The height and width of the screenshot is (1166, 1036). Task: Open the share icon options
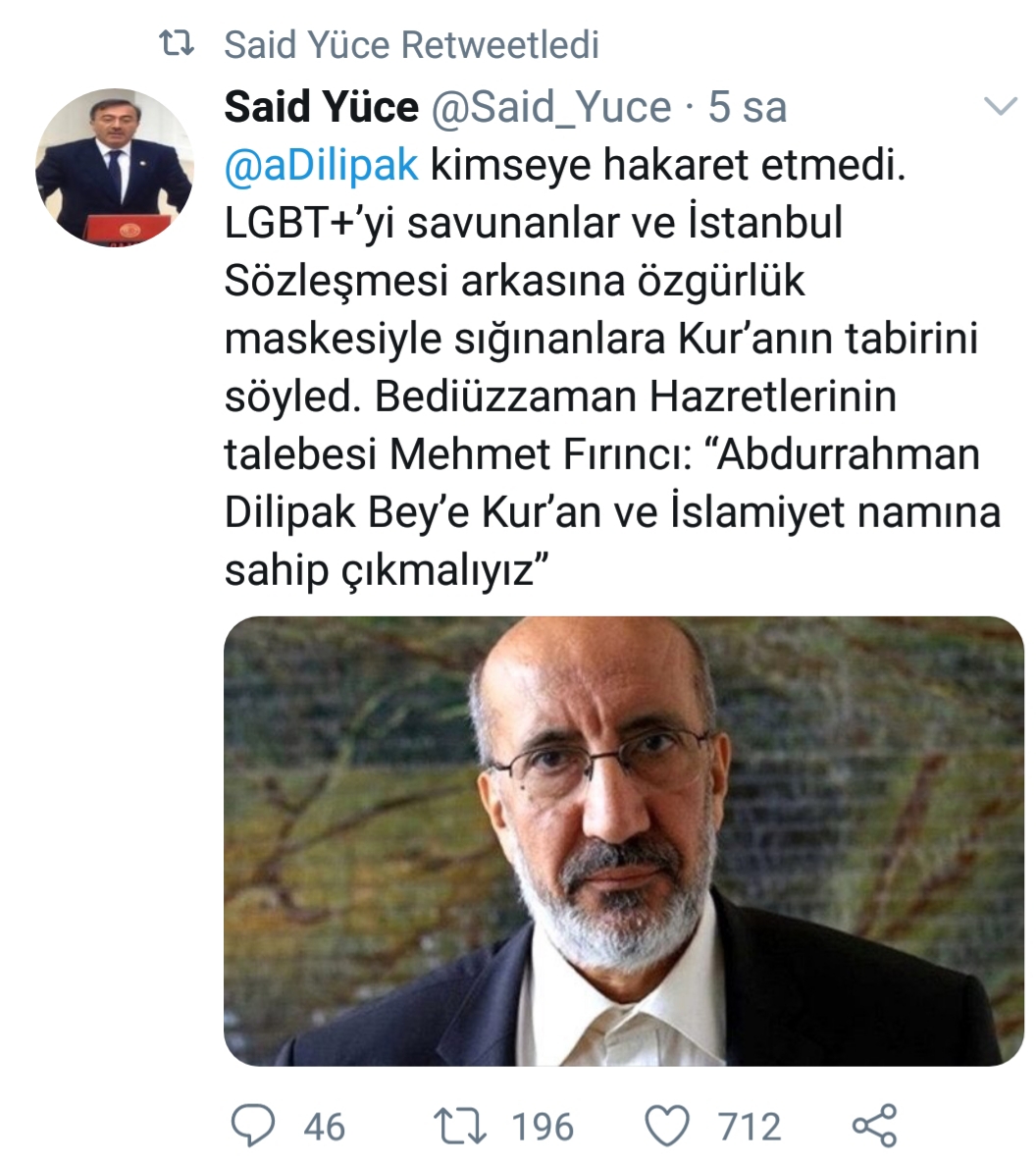coord(875,1125)
